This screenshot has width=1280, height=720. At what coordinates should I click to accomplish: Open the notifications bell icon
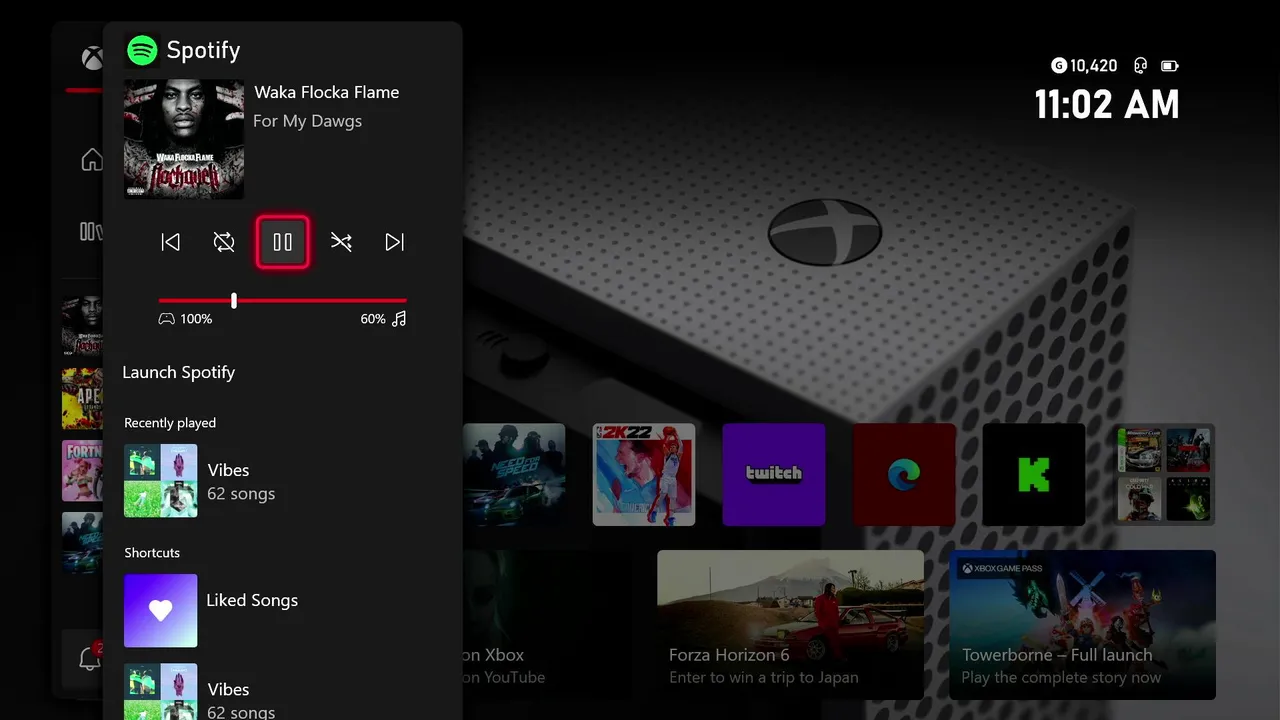[89, 659]
